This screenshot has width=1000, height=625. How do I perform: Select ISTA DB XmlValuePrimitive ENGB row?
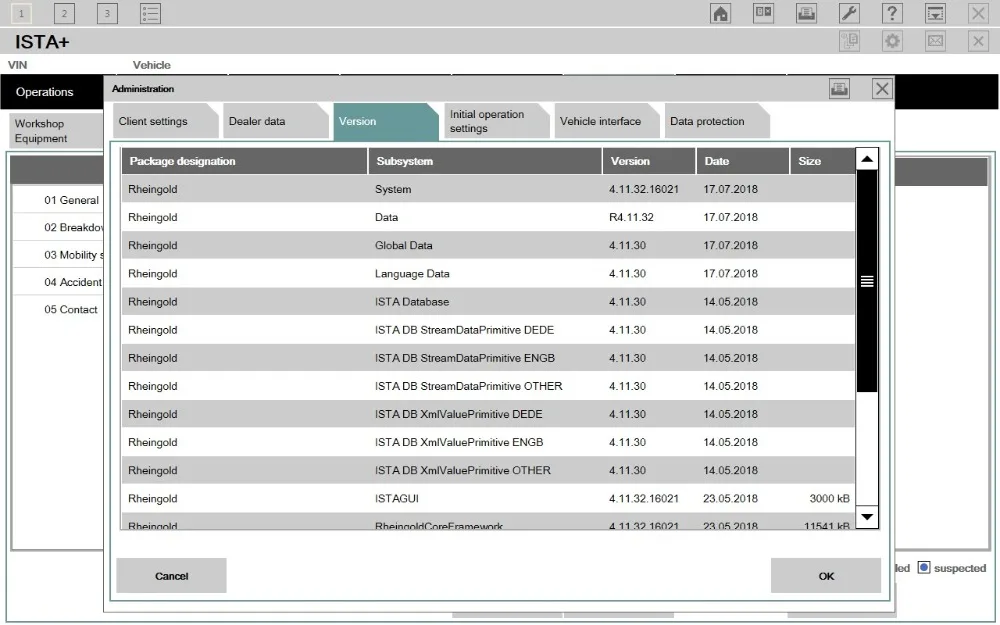[x=488, y=442]
